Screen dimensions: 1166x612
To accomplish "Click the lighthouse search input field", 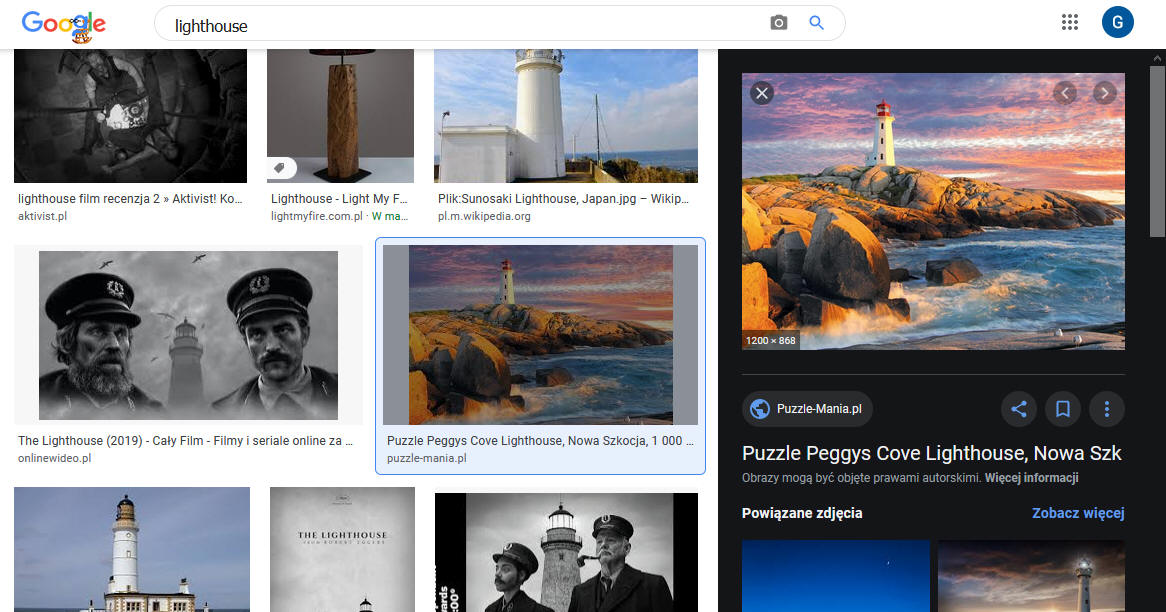I will (x=460, y=25).
